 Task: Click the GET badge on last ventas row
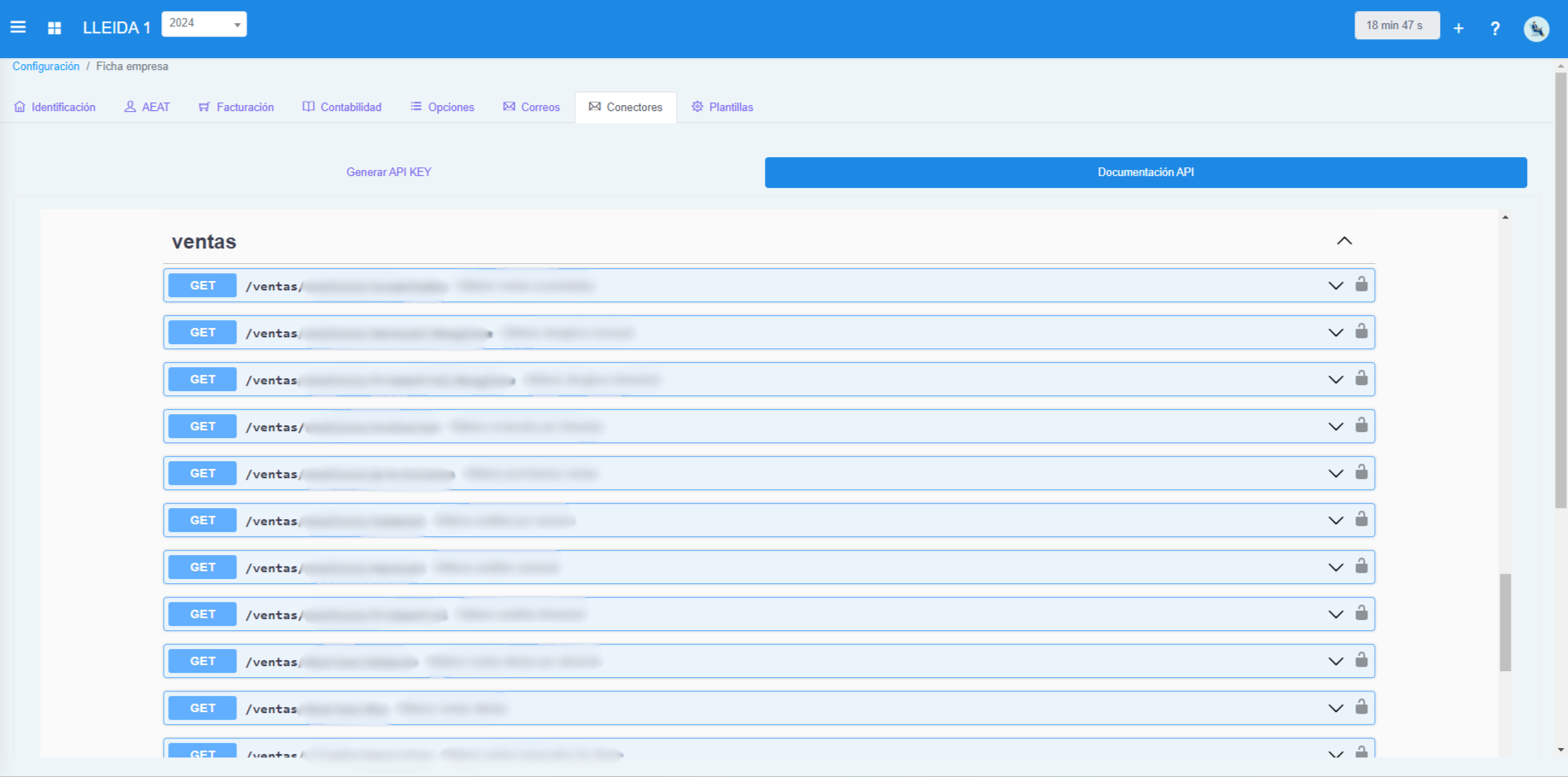(201, 754)
